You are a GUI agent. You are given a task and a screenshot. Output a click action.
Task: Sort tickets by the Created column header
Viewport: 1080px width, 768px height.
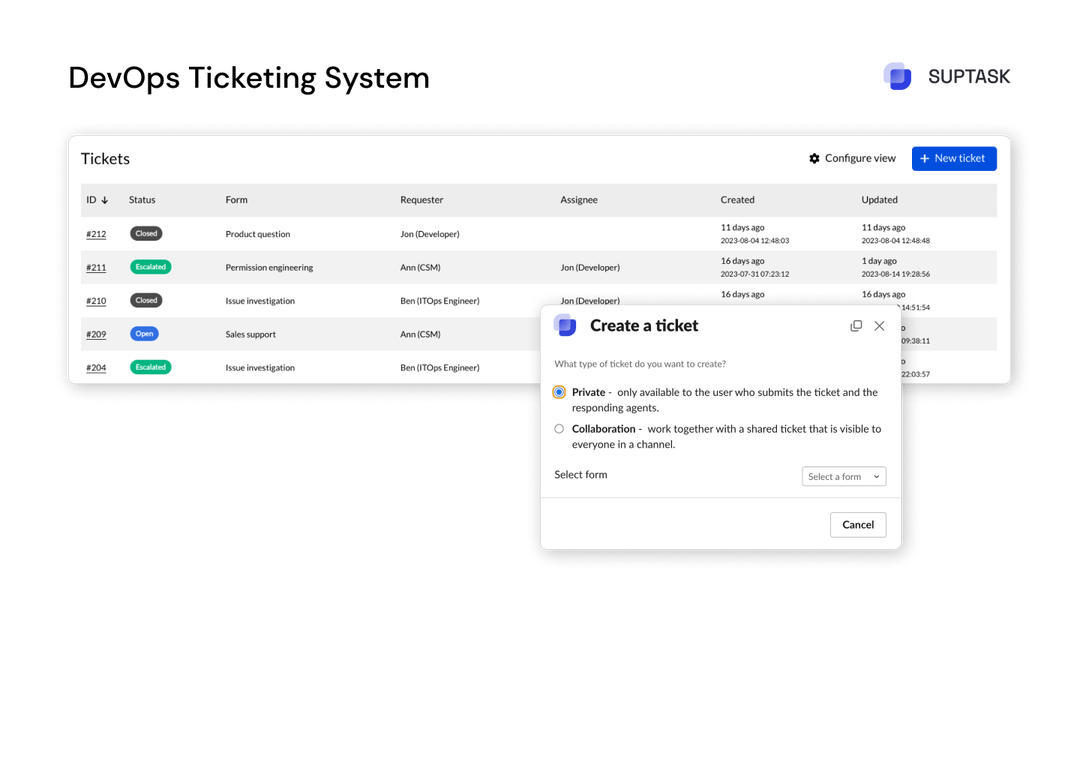(737, 199)
